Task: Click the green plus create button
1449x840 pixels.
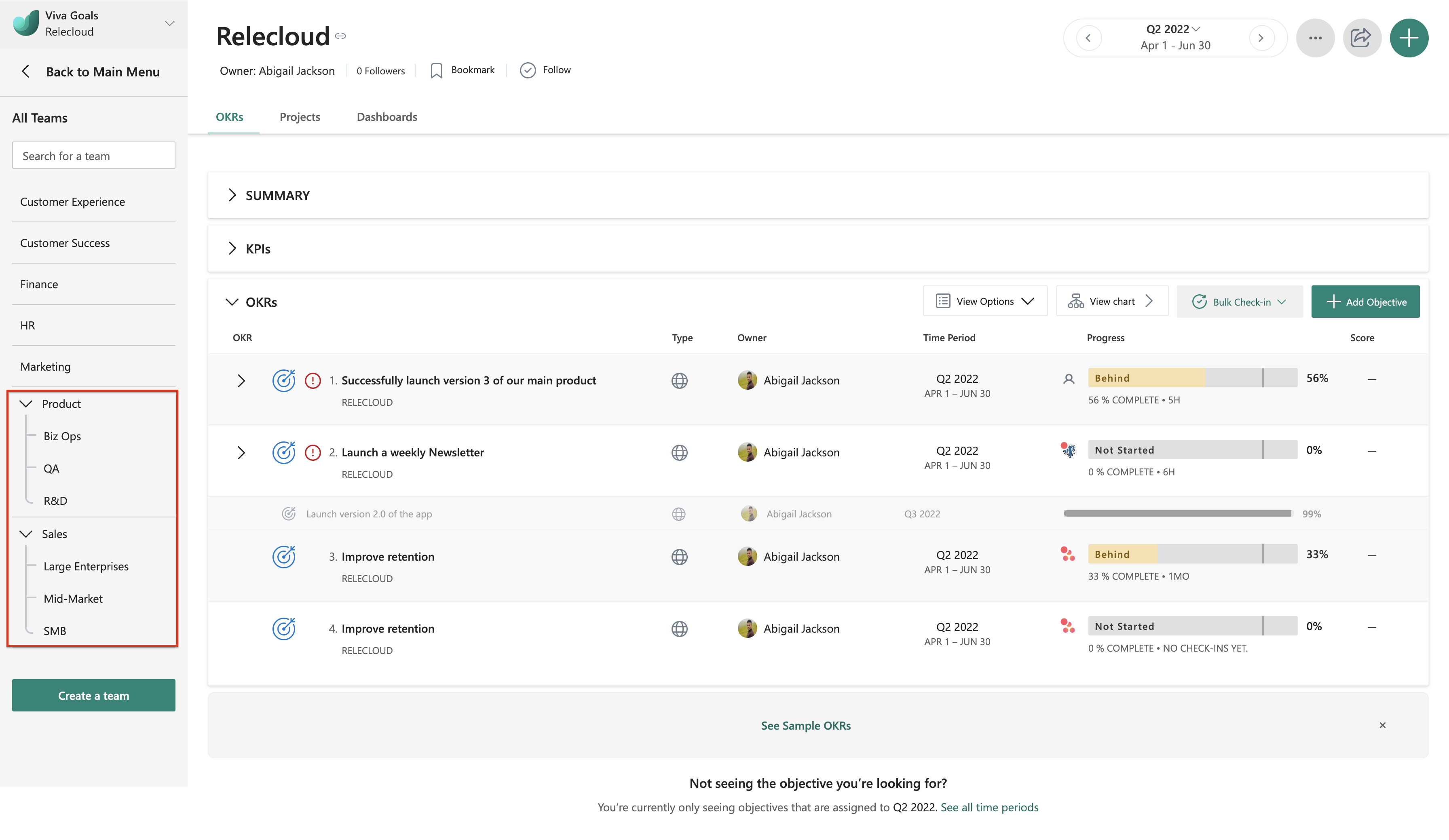Action: point(1409,38)
